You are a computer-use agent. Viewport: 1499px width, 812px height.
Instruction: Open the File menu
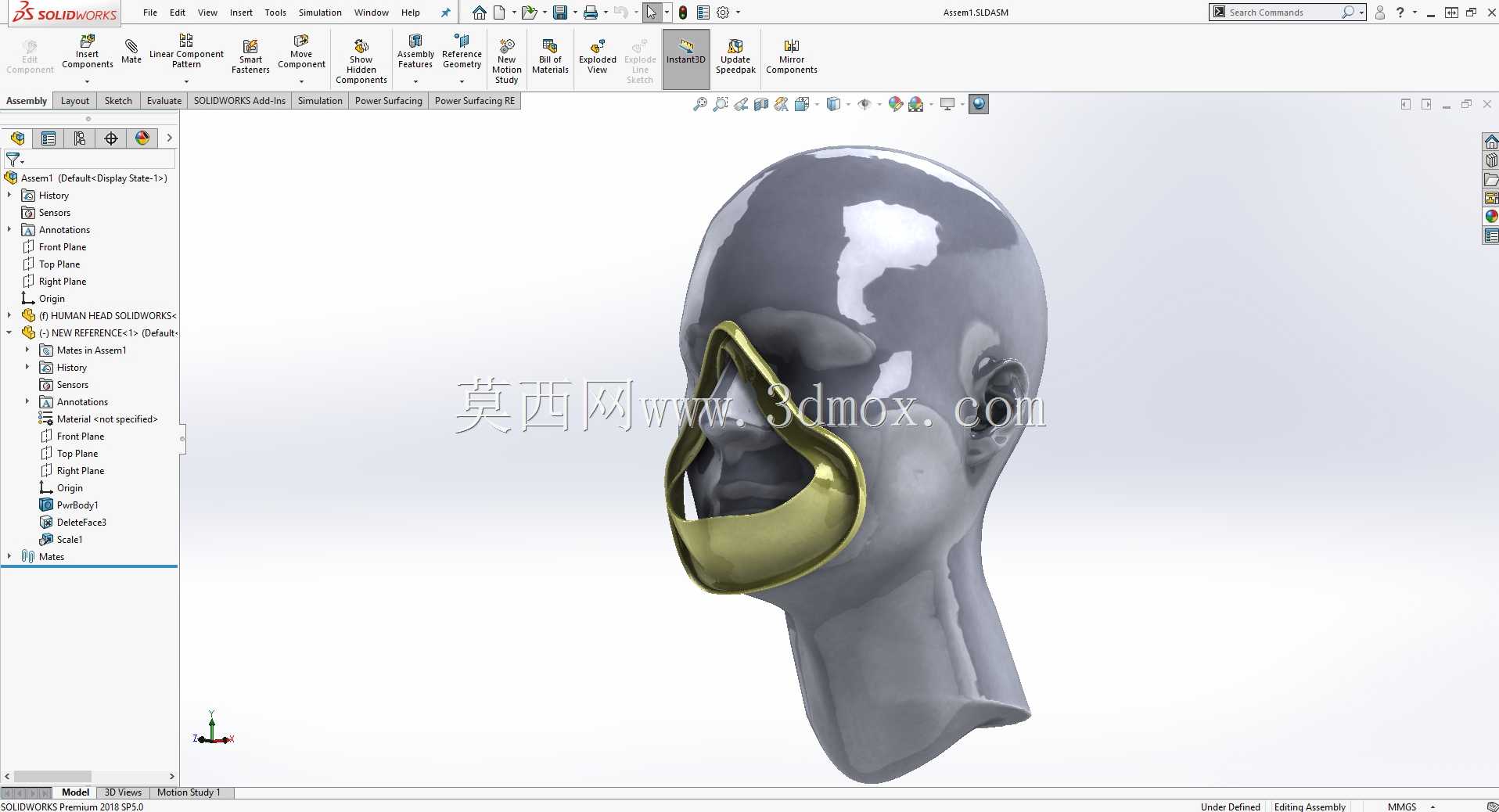tap(150, 13)
